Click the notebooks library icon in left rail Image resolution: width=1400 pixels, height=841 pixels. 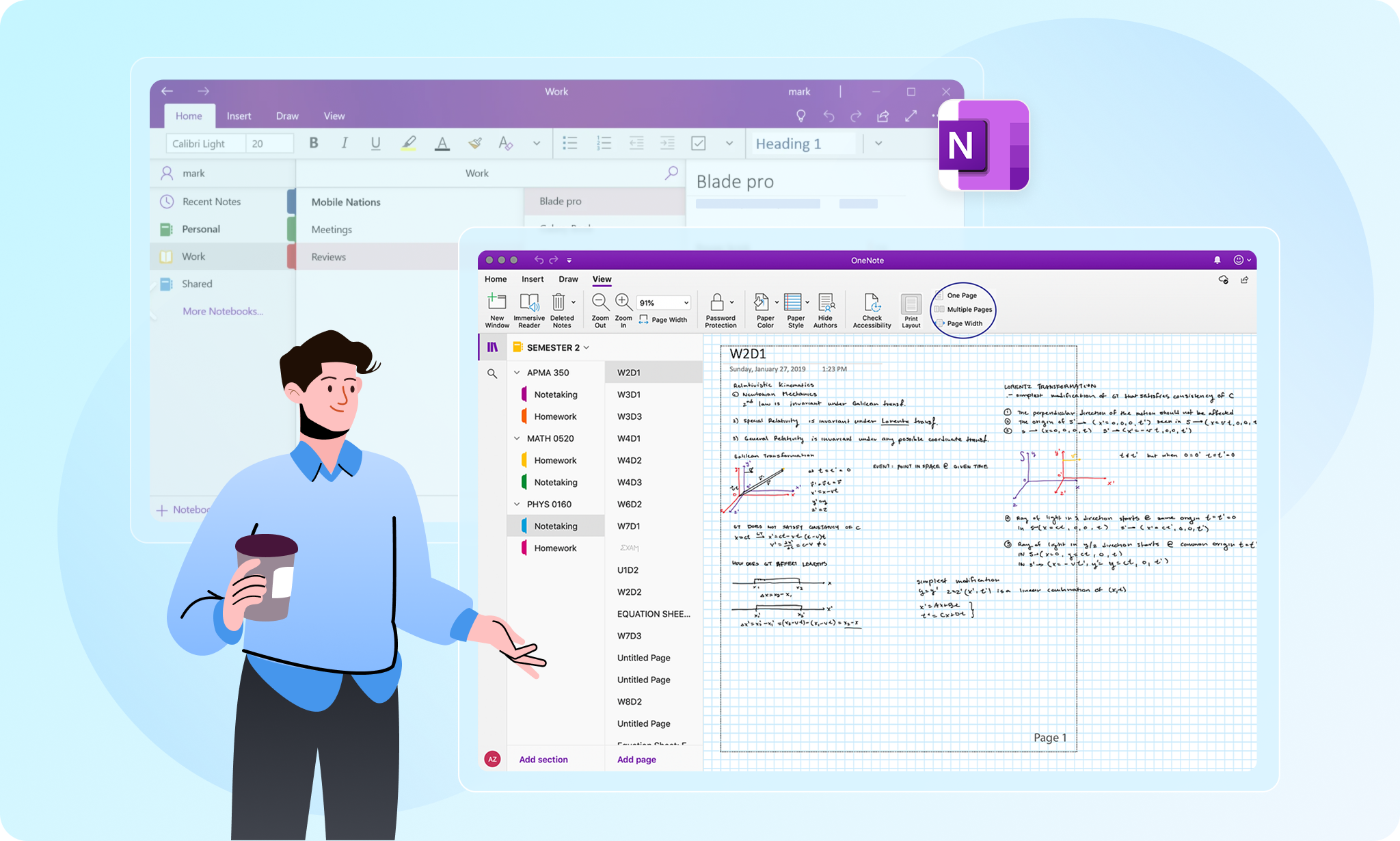coord(492,347)
